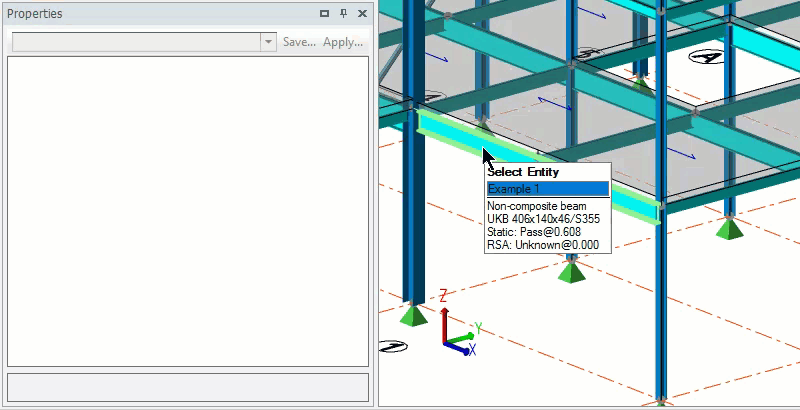Select green support below the tooltip
800x410 pixels.
point(571,270)
